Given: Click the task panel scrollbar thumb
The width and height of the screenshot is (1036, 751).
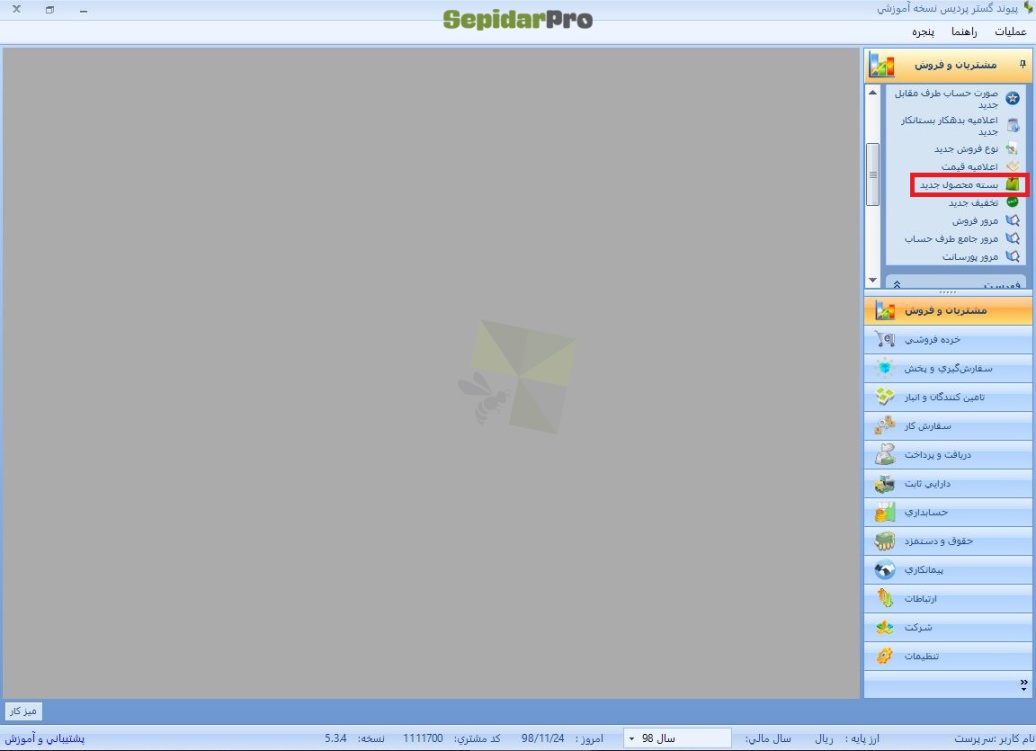Looking at the screenshot, I should (x=873, y=174).
